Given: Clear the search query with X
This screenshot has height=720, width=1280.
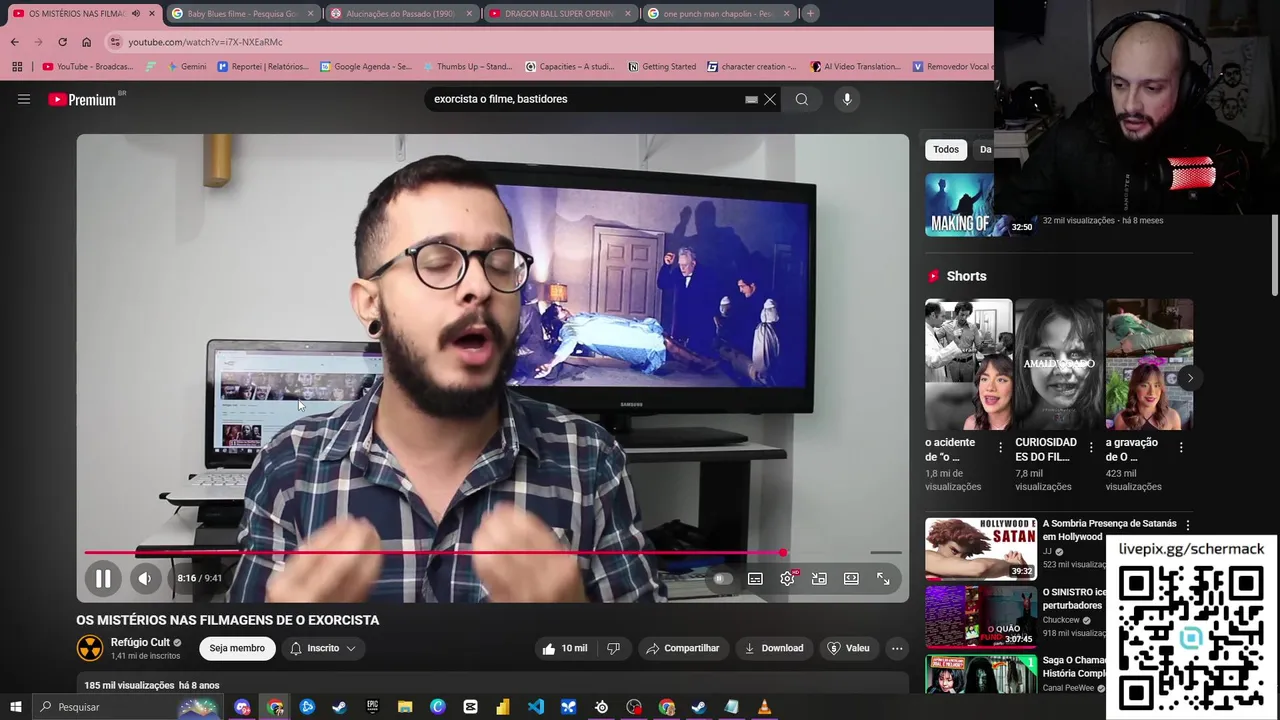Looking at the screenshot, I should coord(770,99).
